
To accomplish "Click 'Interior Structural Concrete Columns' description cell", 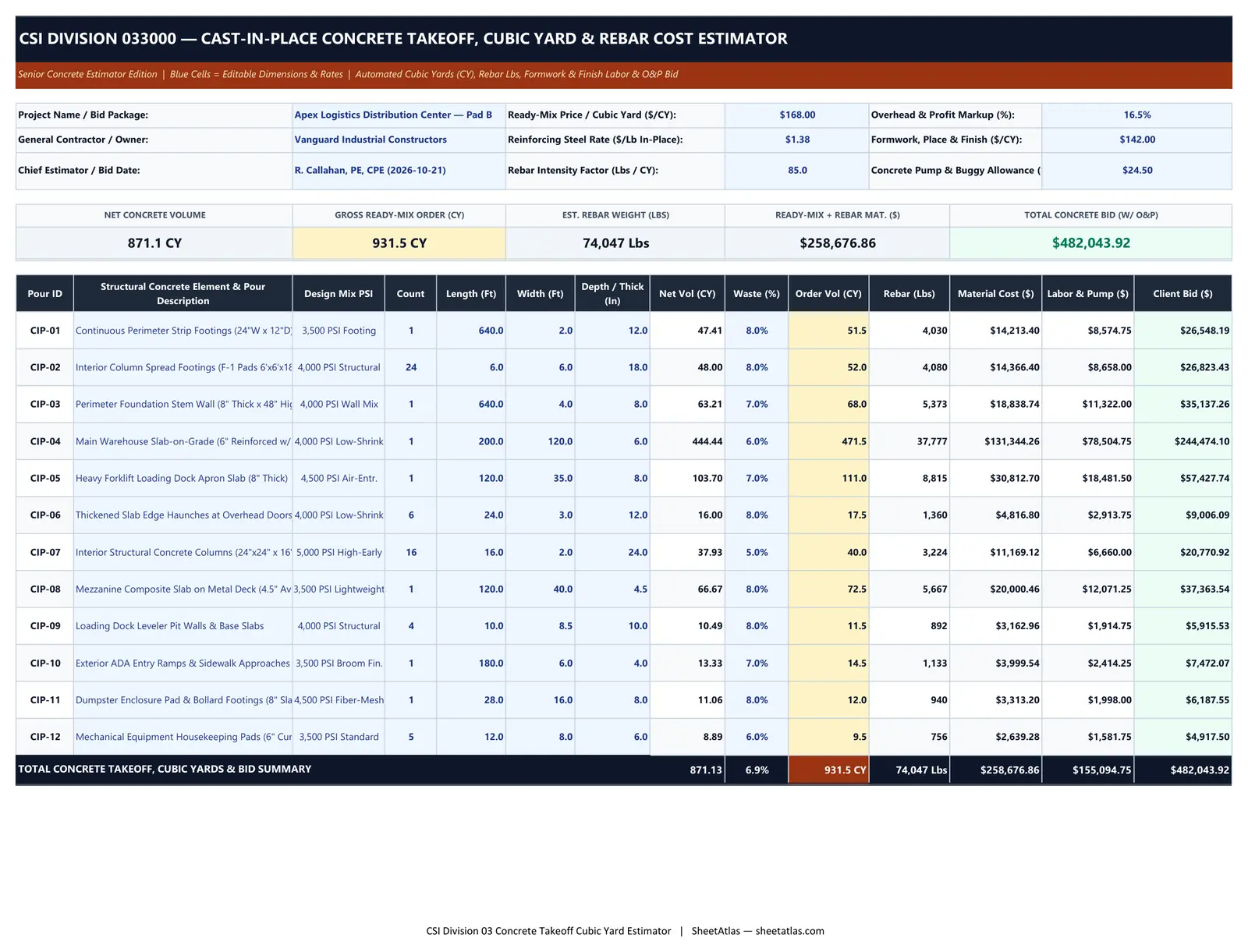I will (183, 552).
